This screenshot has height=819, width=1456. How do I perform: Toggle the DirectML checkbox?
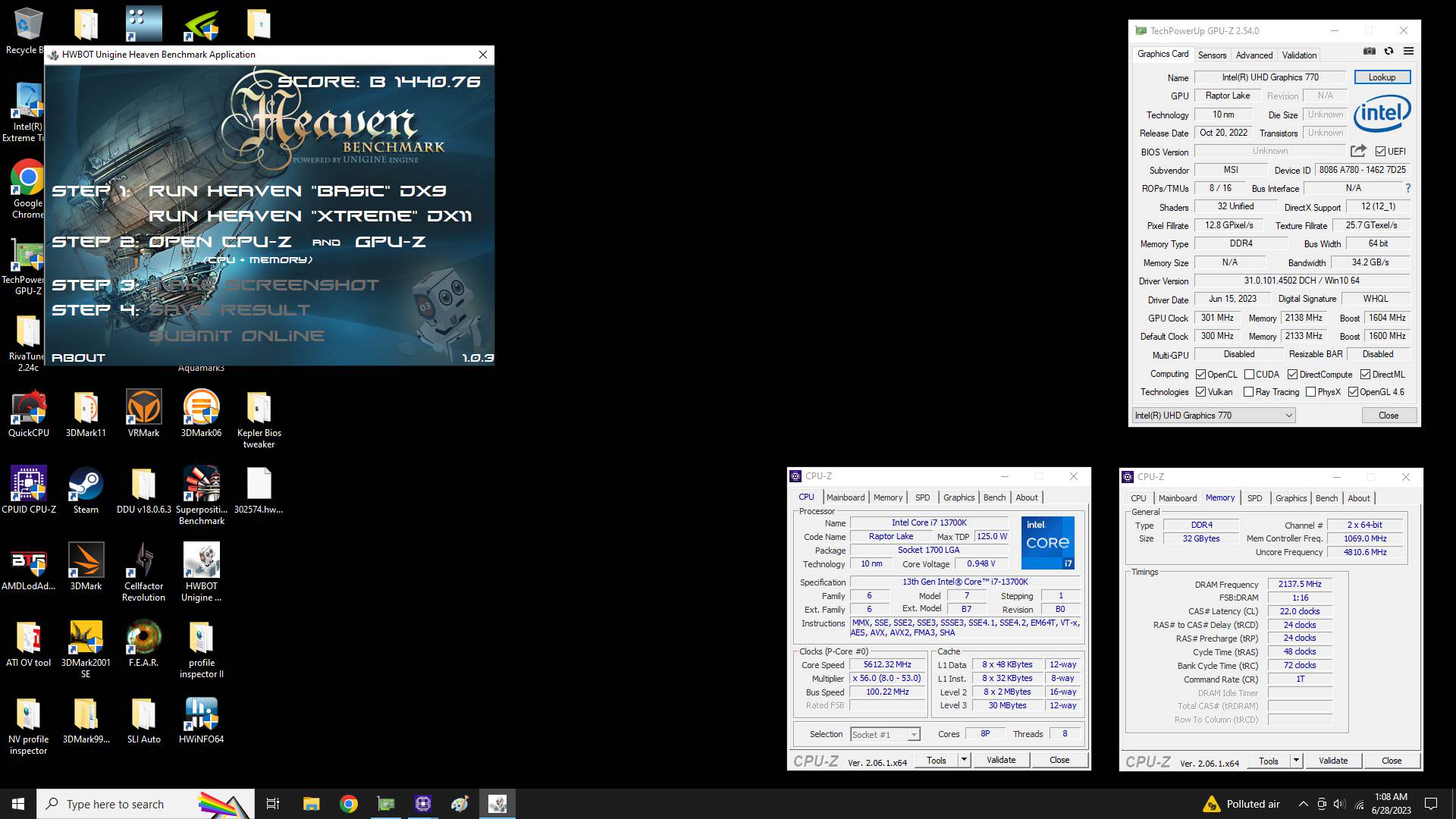pyautogui.click(x=1365, y=375)
